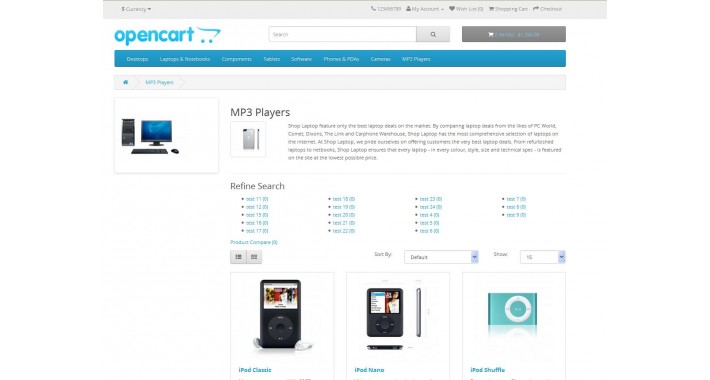
Task: Open the iPod Shuffle product title
Action: coord(488,370)
